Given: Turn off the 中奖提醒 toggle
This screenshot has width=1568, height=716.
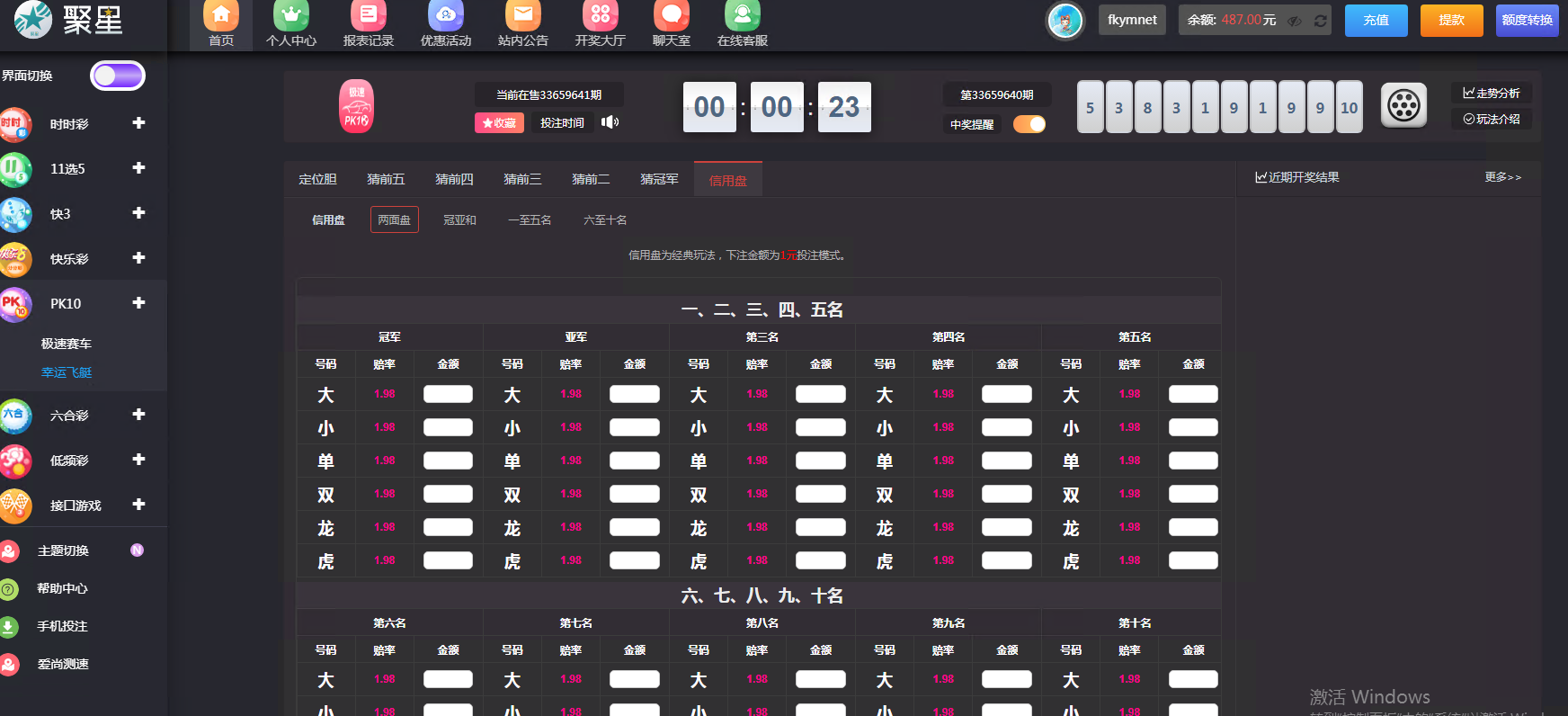Looking at the screenshot, I should pyautogui.click(x=1029, y=124).
